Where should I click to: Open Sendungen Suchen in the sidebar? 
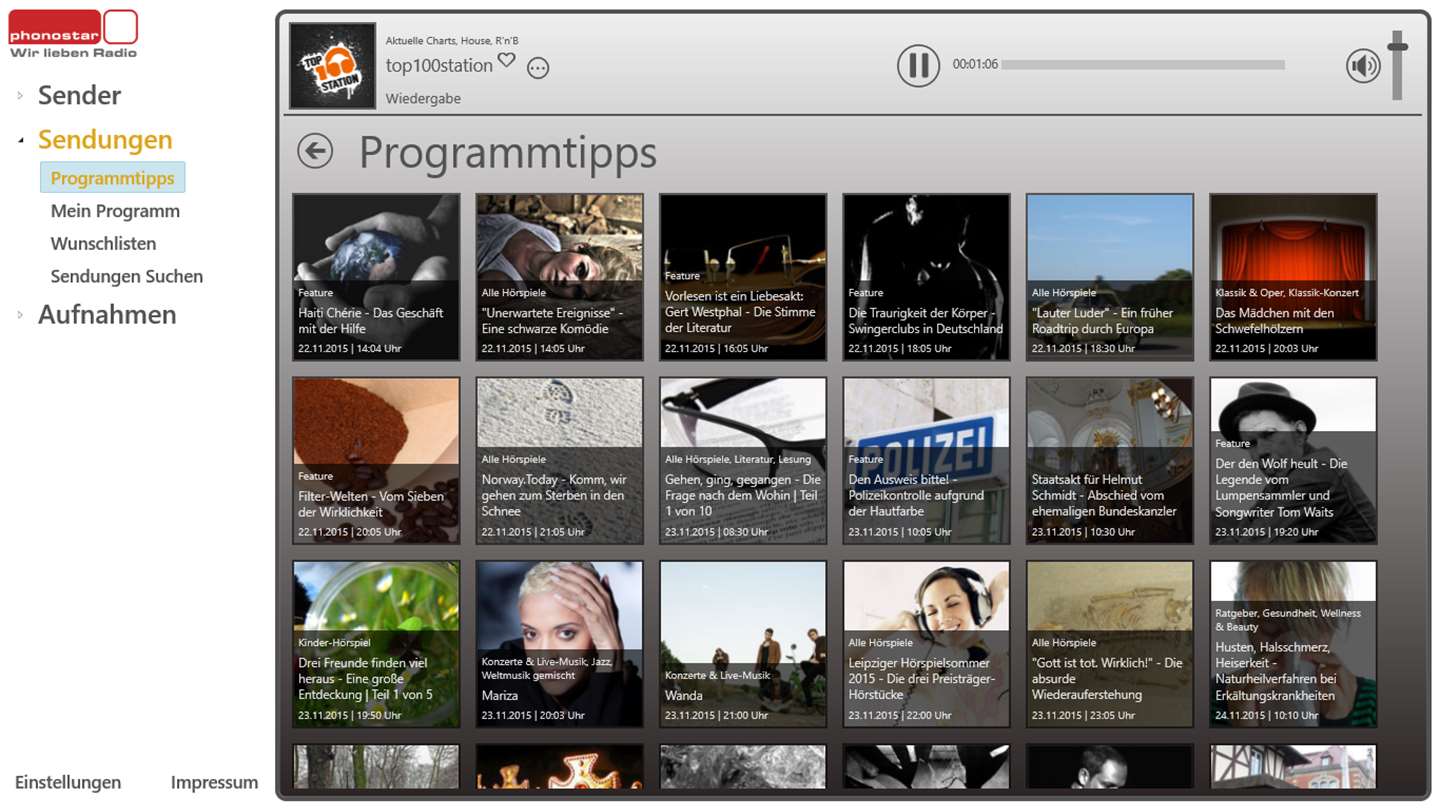(127, 277)
